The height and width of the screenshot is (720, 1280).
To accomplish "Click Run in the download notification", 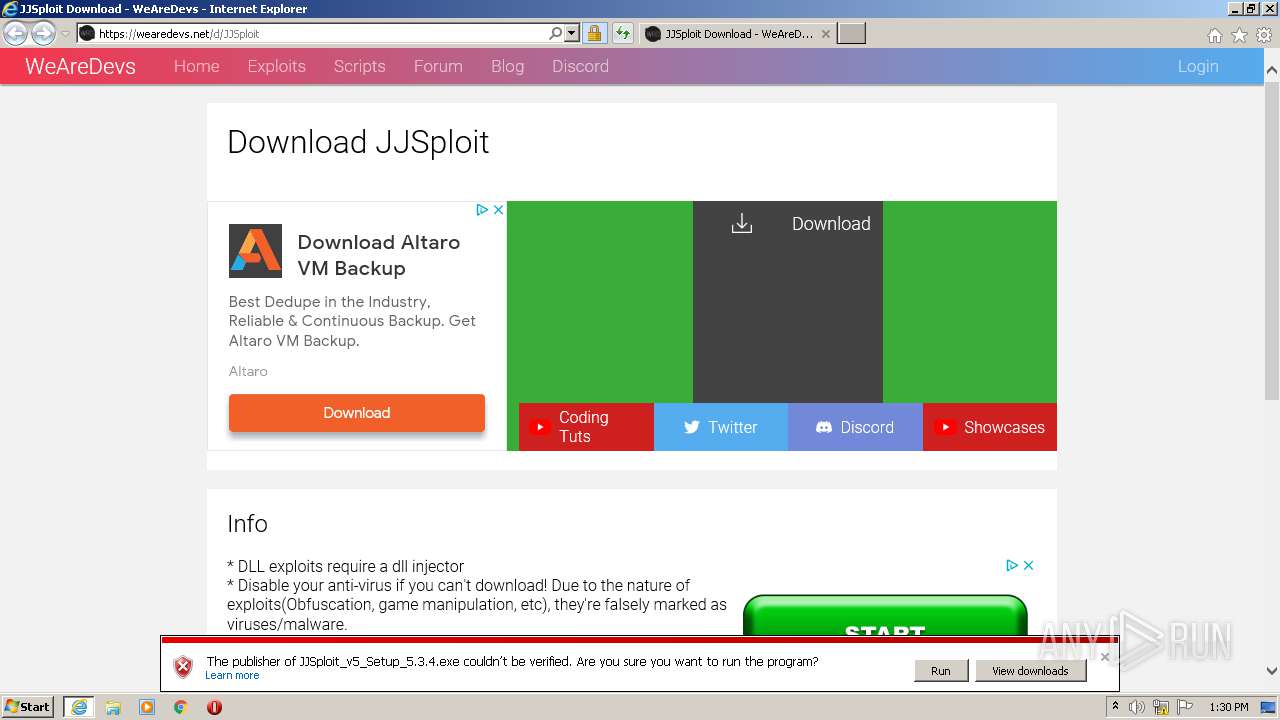I will (x=941, y=671).
